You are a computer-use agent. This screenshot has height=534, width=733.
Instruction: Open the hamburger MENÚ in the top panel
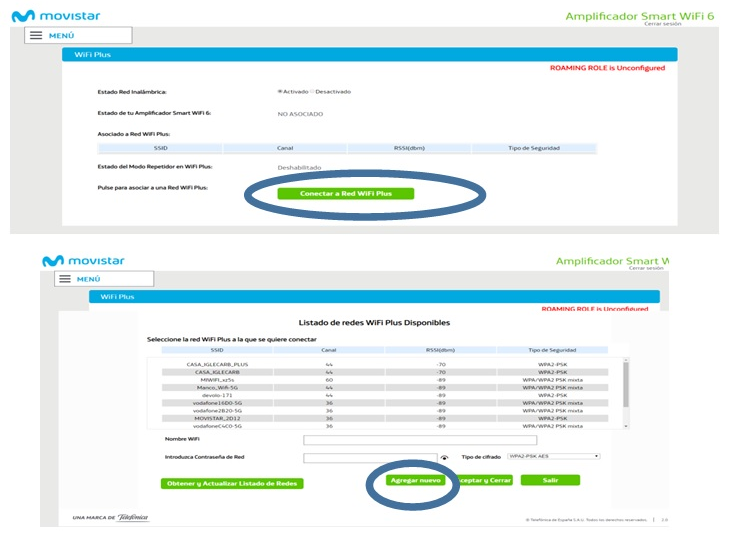[51, 35]
